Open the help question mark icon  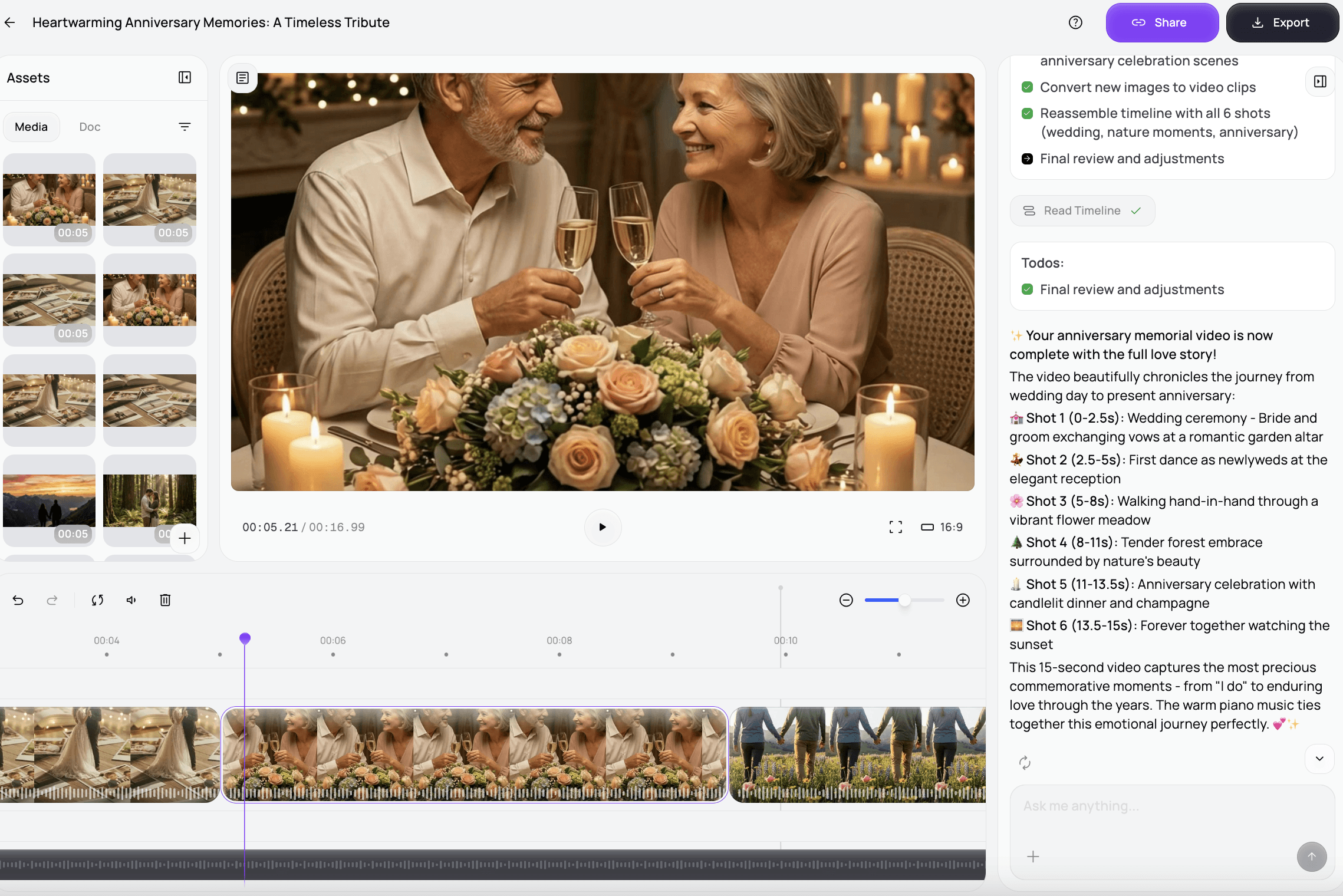click(1075, 22)
